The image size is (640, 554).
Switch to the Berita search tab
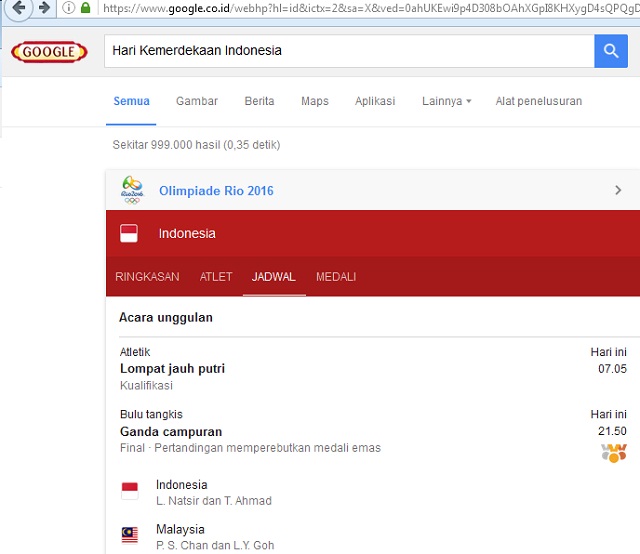(259, 101)
